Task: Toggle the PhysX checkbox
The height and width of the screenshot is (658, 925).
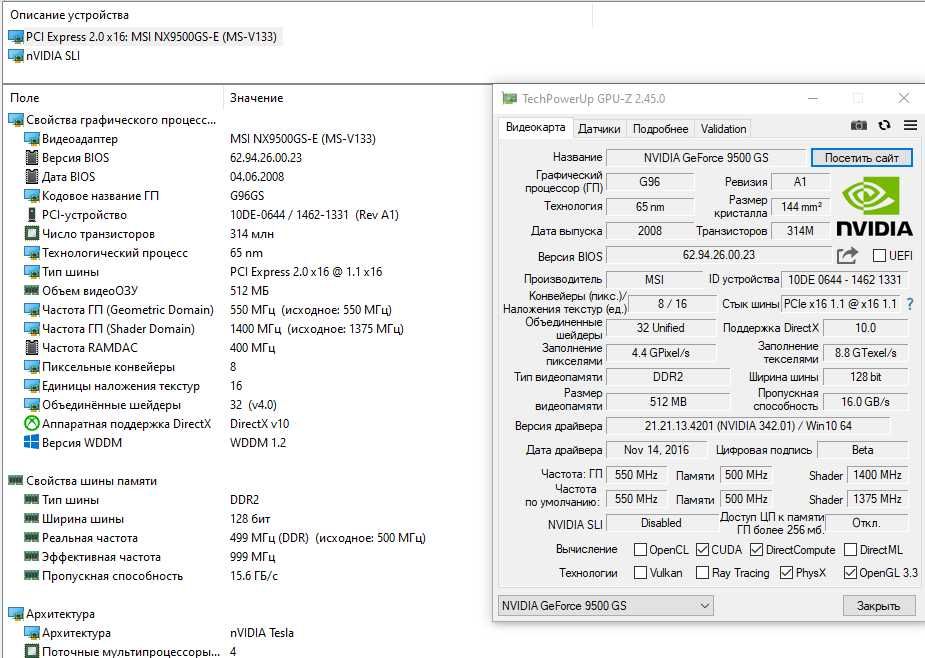Action: [786, 572]
